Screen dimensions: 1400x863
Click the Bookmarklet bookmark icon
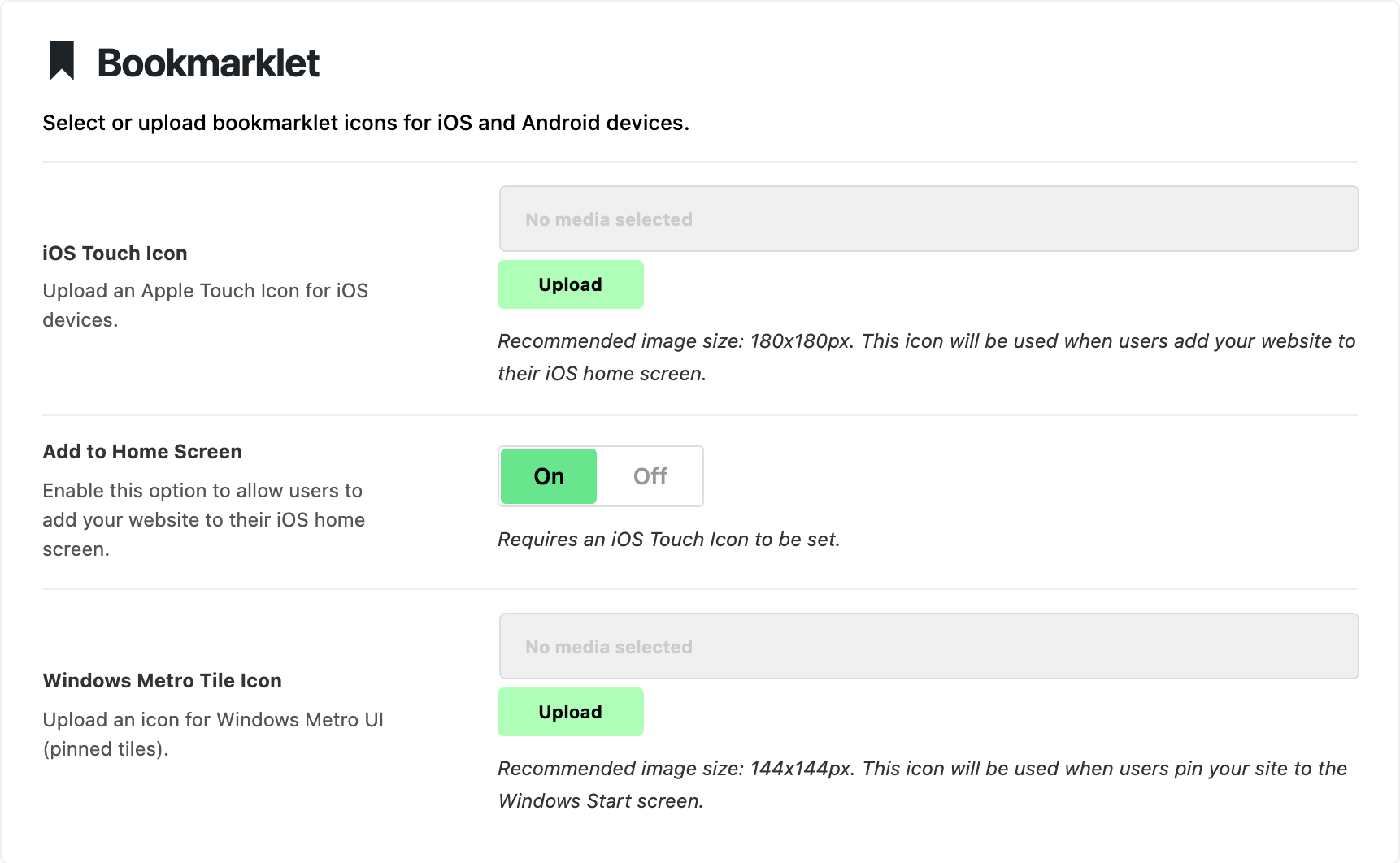pos(62,61)
